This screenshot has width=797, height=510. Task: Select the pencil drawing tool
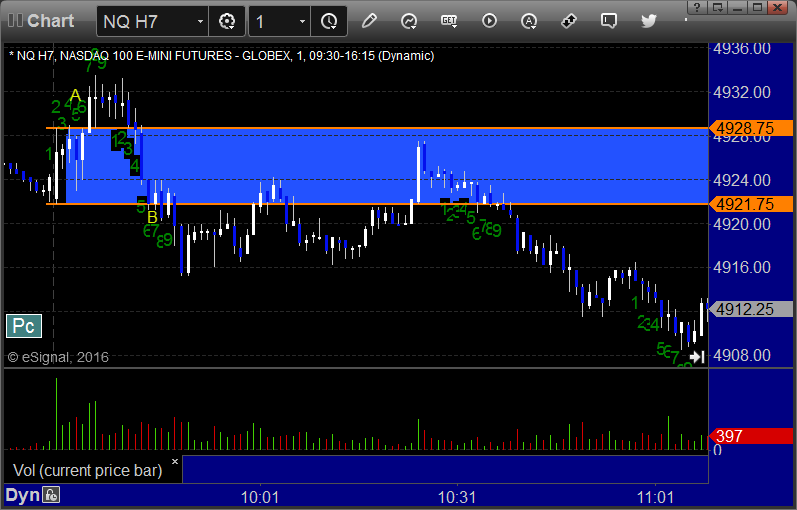369,21
